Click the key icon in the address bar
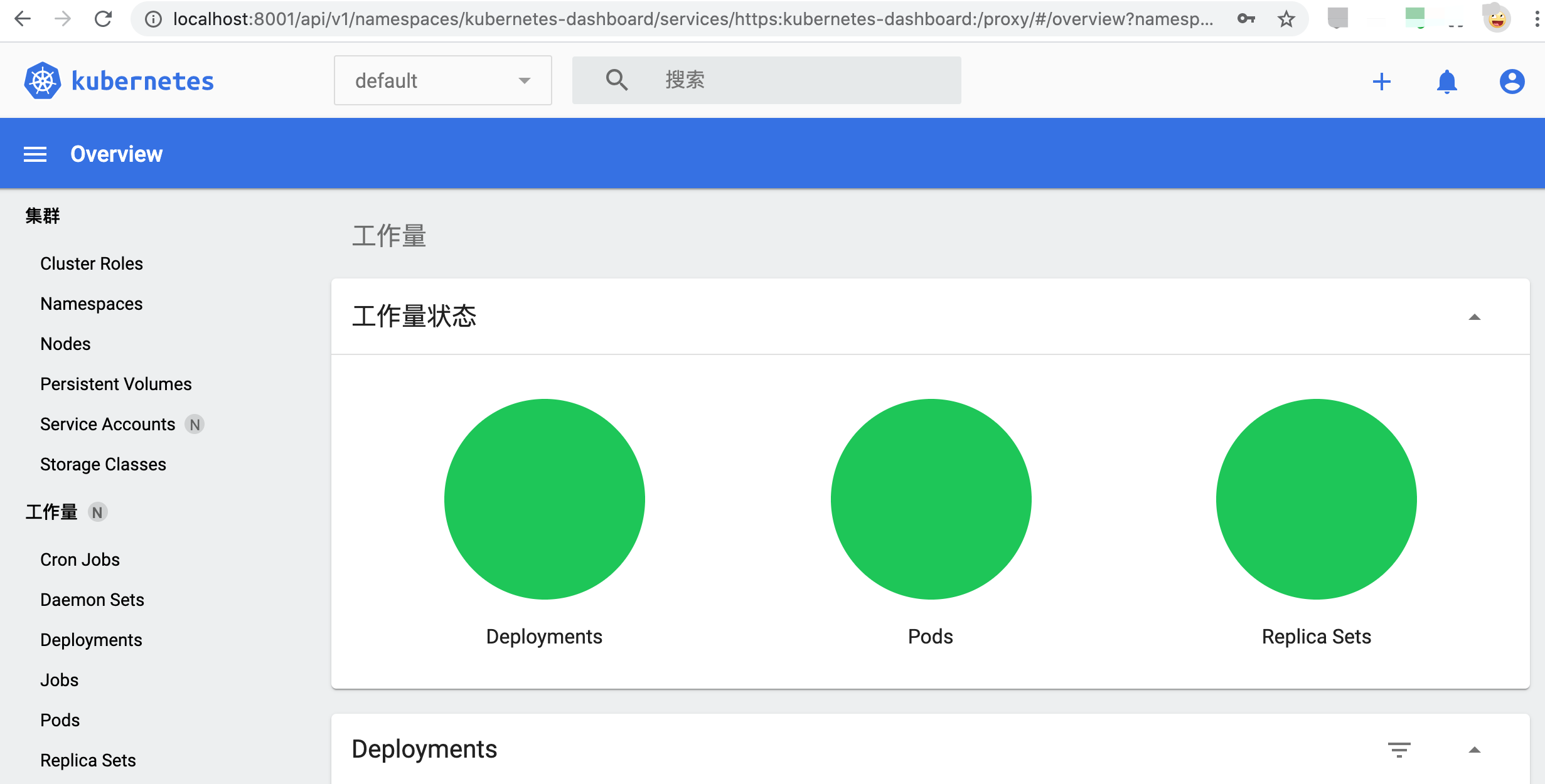Viewport: 1545px width, 784px height. [1246, 19]
